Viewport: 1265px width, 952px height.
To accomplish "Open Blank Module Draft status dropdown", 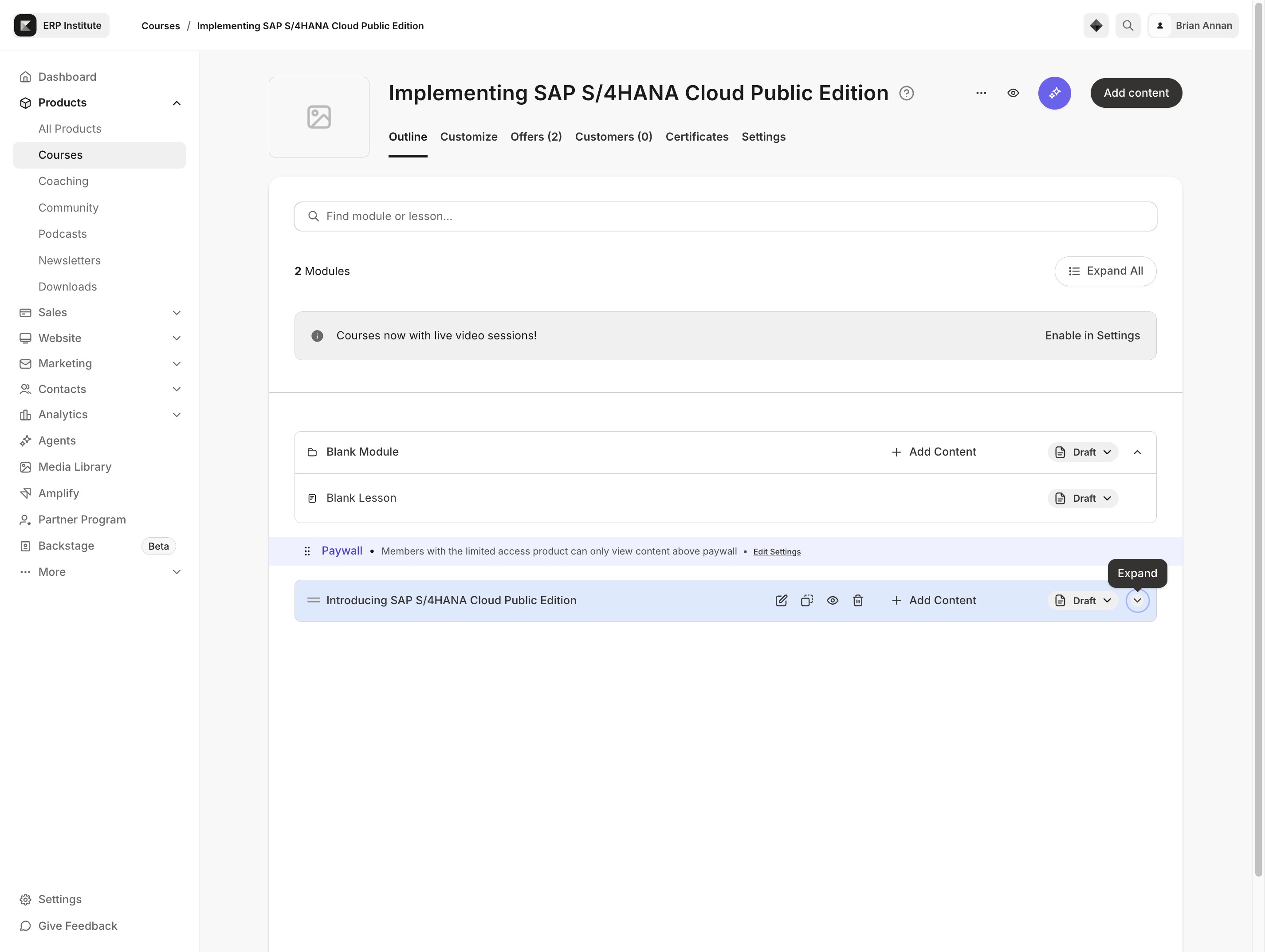I will [1083, 452].
